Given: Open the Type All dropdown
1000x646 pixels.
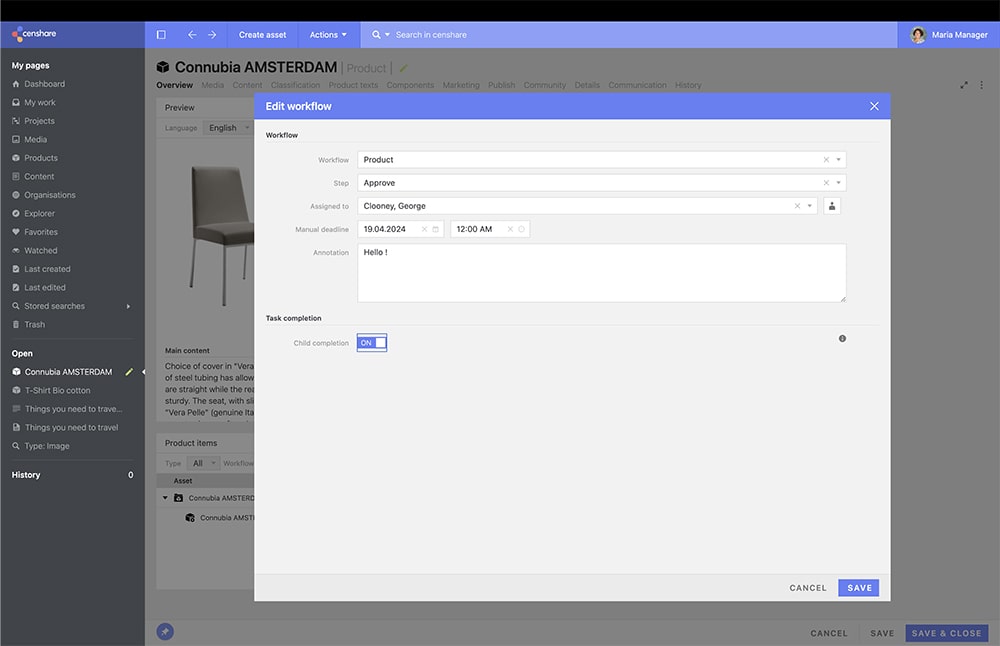Looking at the screenshot, I should (203, 463).
